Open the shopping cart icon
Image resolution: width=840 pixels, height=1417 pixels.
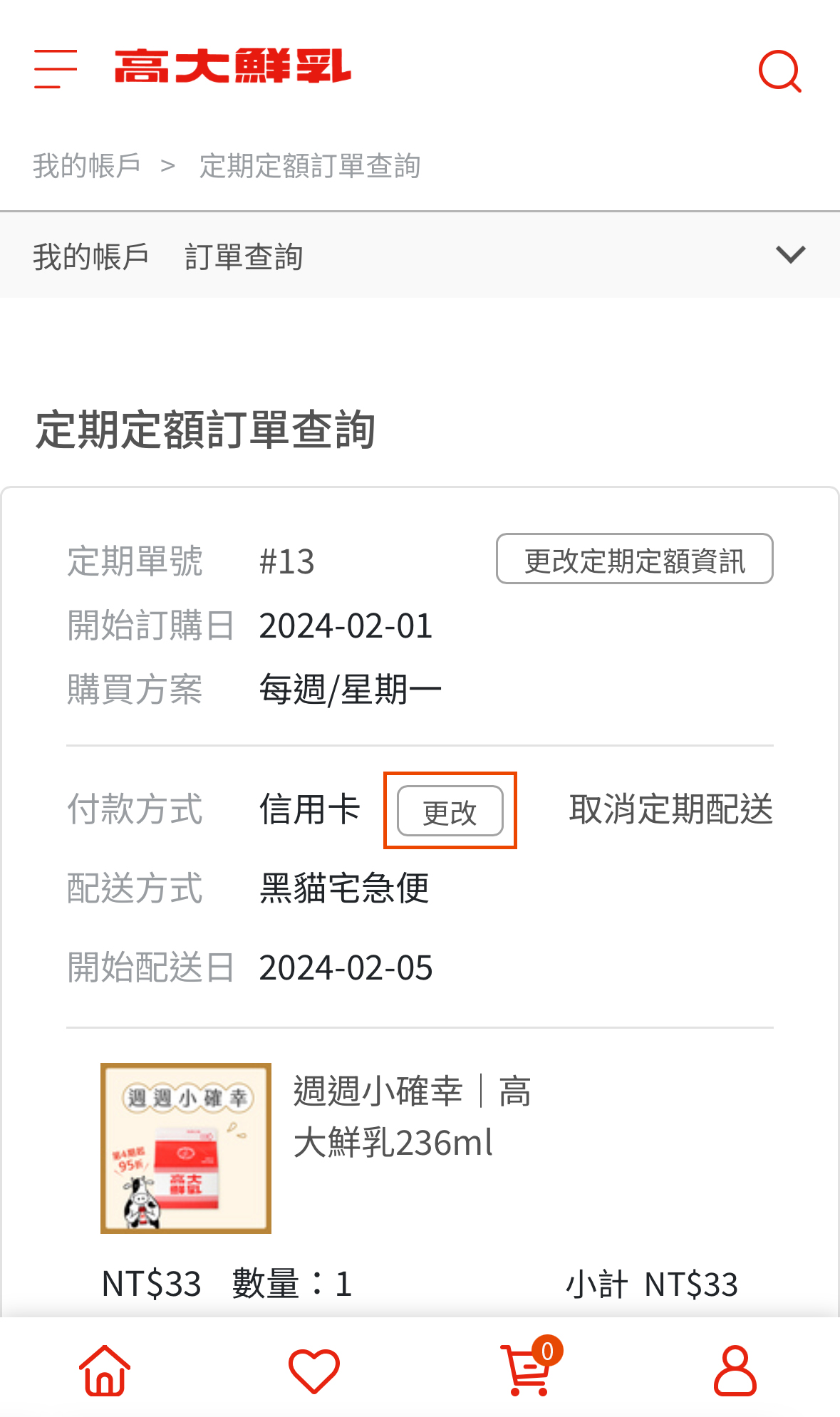point(525,1372)
